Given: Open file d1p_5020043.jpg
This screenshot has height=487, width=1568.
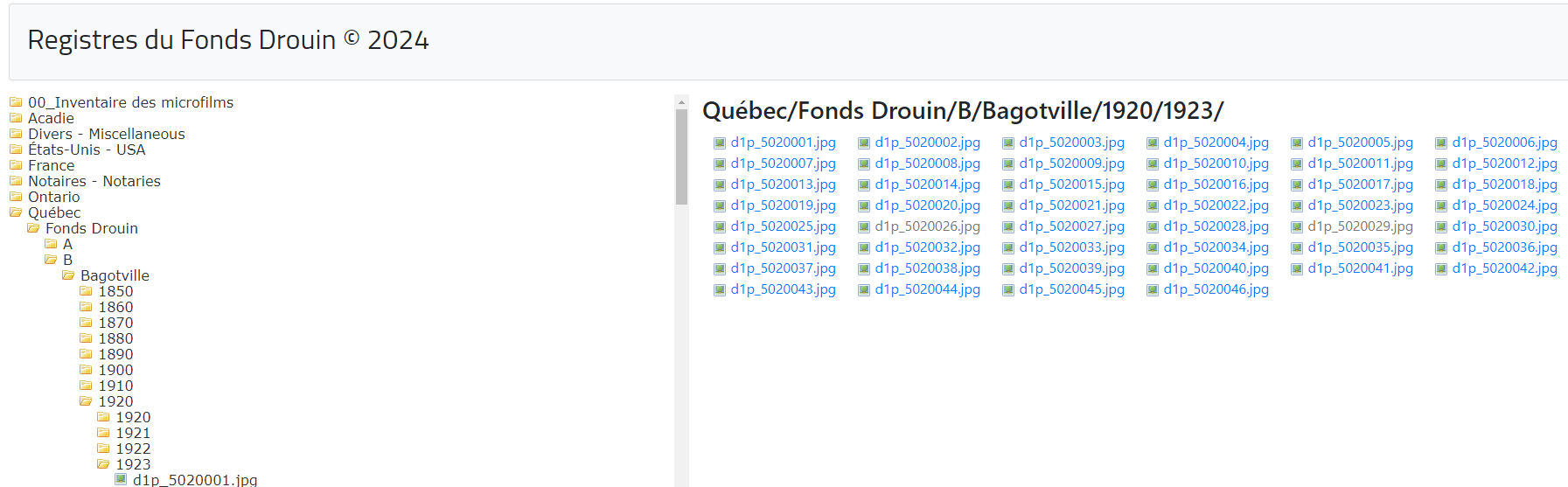Looking at the screenshot, I should [784, 289].
